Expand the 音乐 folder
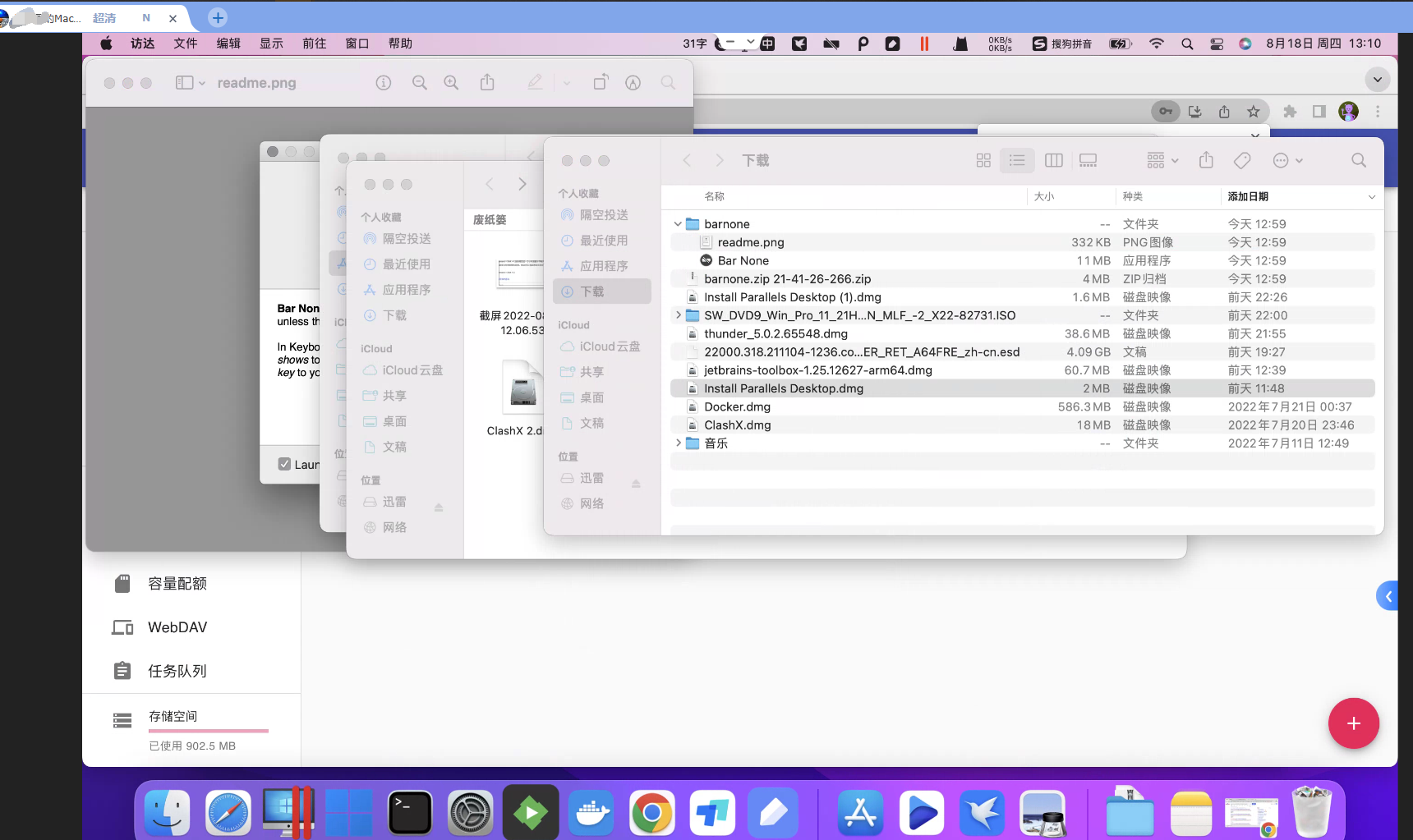 (x=678, y=443)
